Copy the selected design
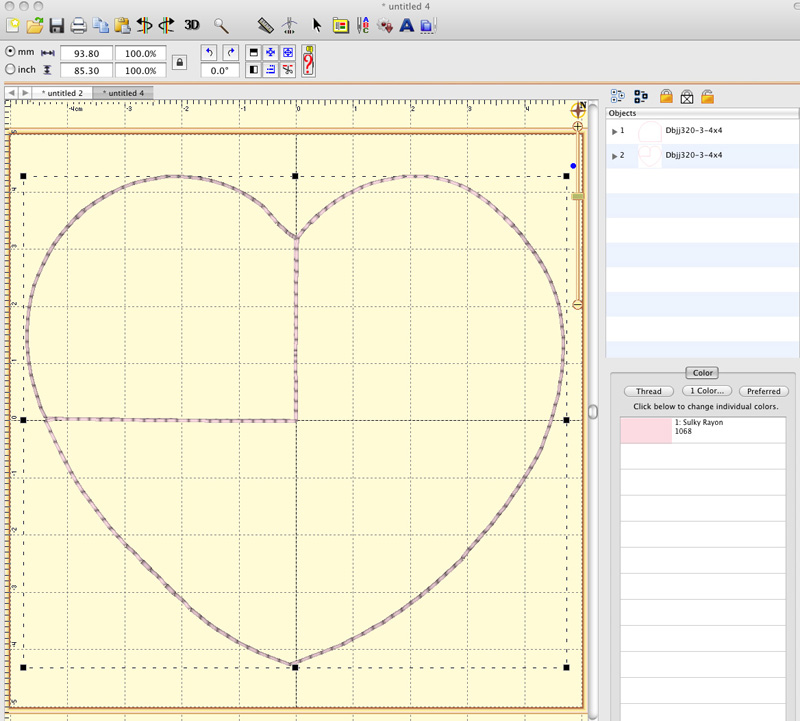The height and width of the screenshot is (721, 800). 101,26
